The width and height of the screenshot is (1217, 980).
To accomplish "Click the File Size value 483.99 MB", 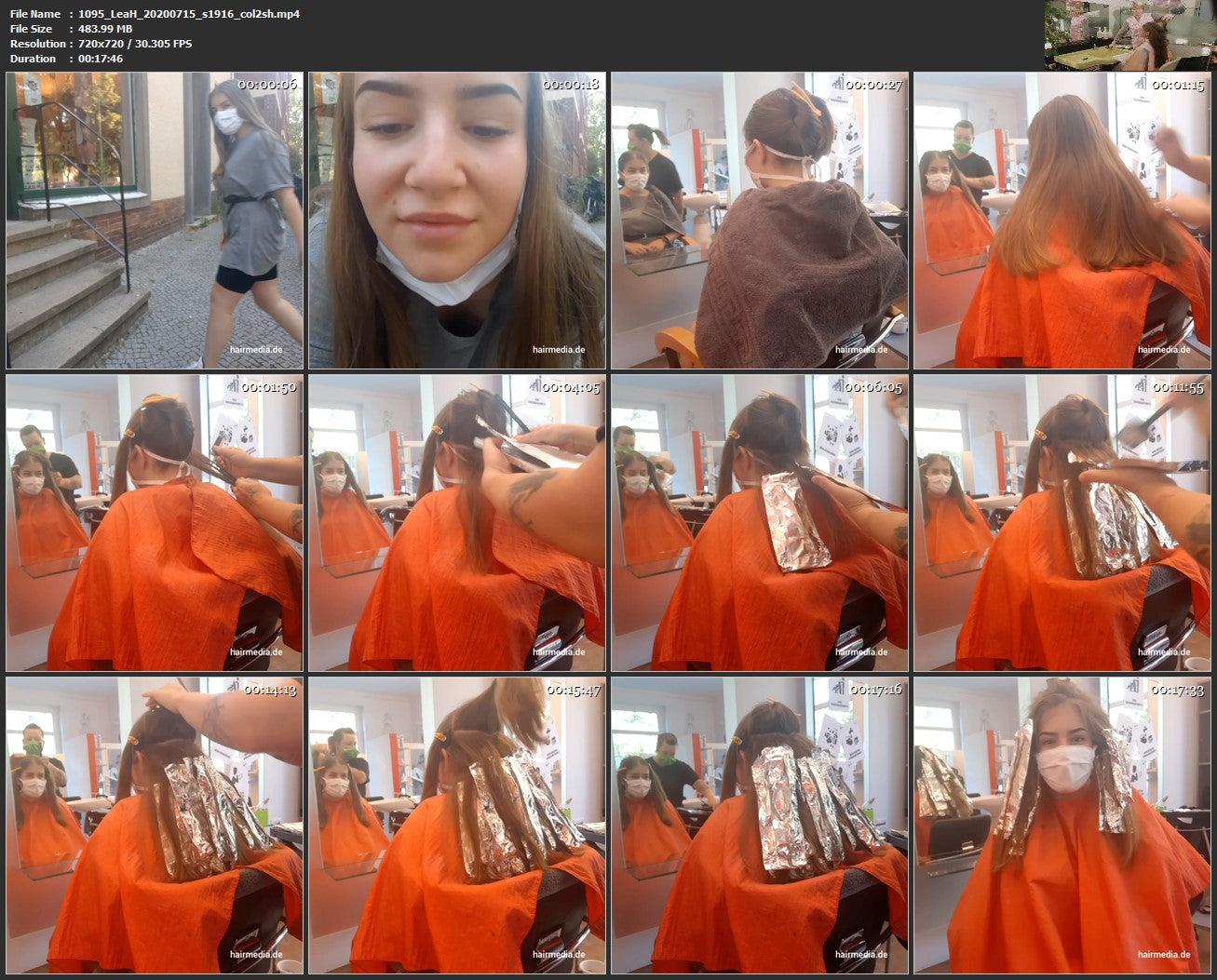I will (104, 29).
